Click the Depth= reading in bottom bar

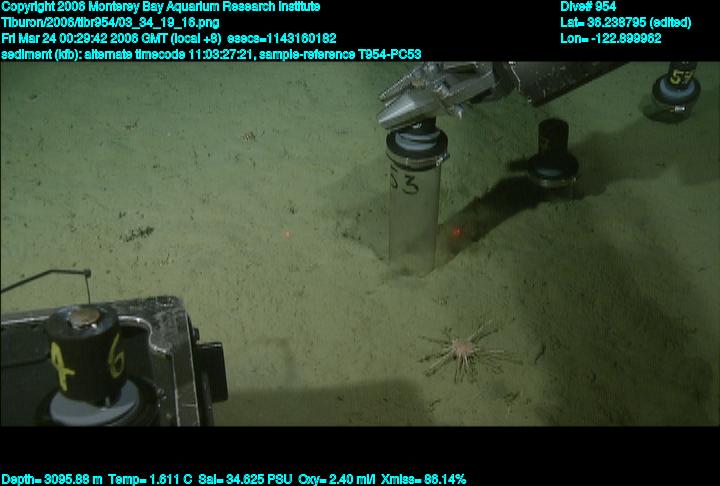52,480
